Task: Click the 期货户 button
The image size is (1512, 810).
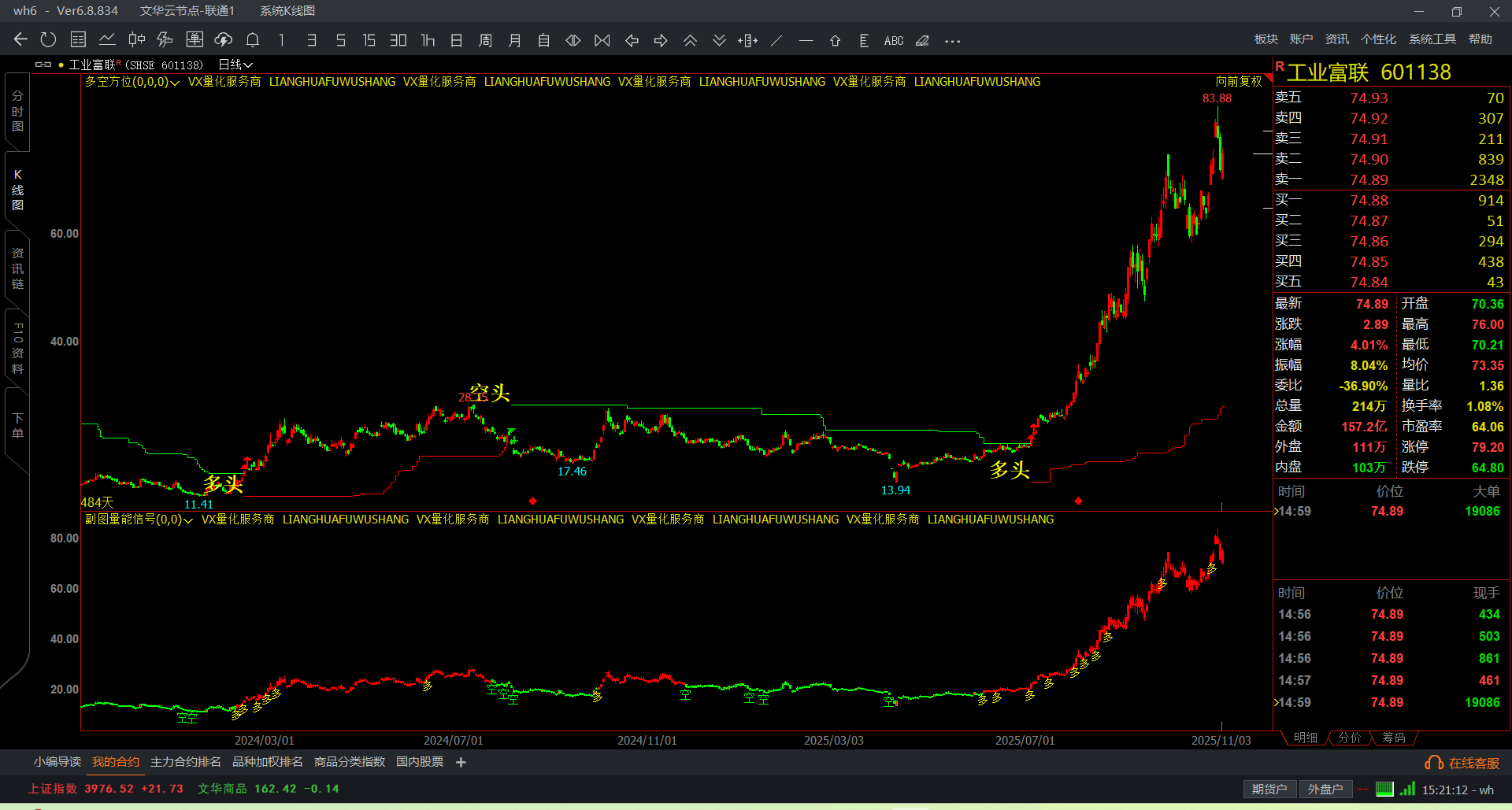Action: 1269,789
